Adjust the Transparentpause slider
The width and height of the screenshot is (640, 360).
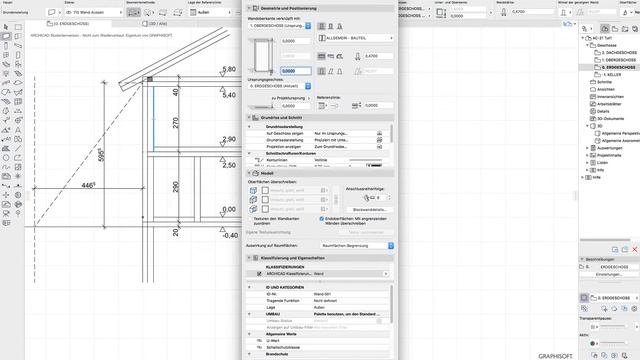pyautogui.click(x=614, y=326)
